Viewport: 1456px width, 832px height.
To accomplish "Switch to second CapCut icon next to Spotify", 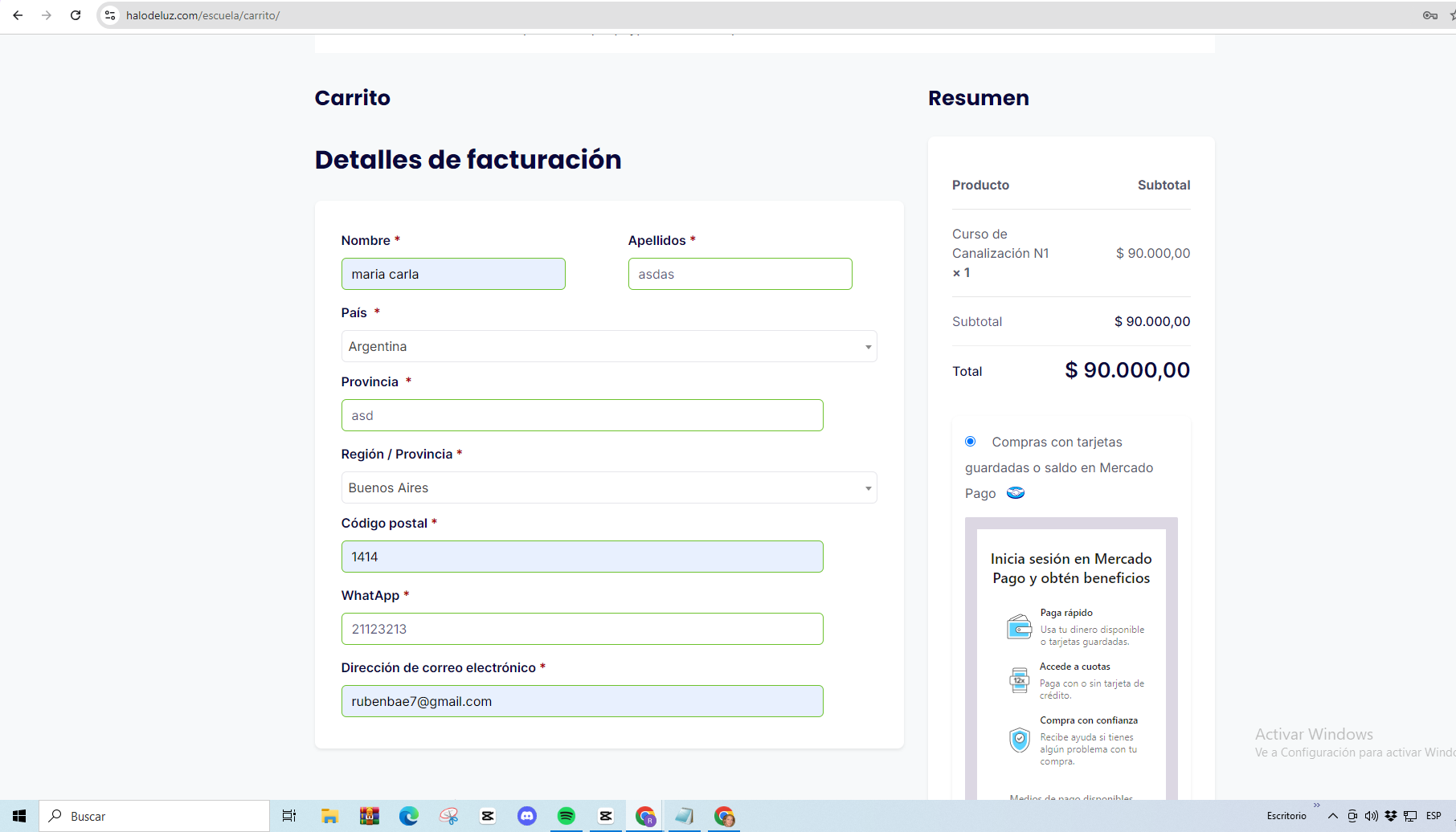I will (x=605, y=816).
